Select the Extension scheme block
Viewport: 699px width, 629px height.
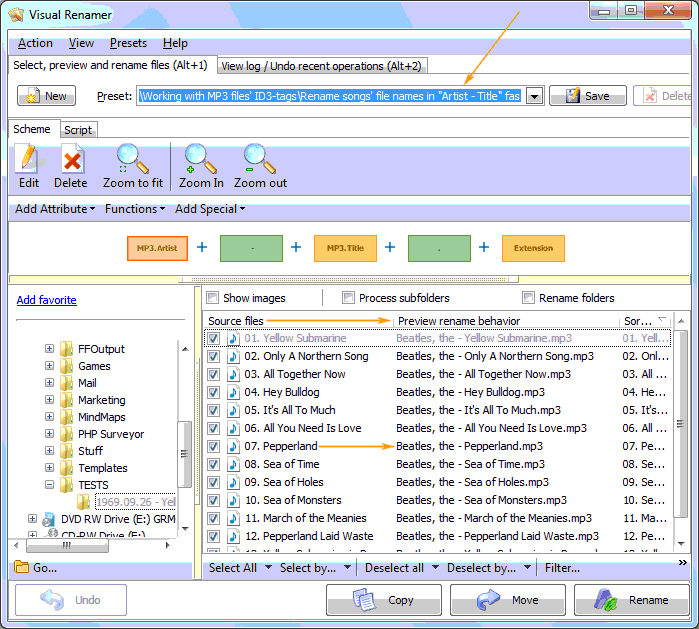[533, 248]
